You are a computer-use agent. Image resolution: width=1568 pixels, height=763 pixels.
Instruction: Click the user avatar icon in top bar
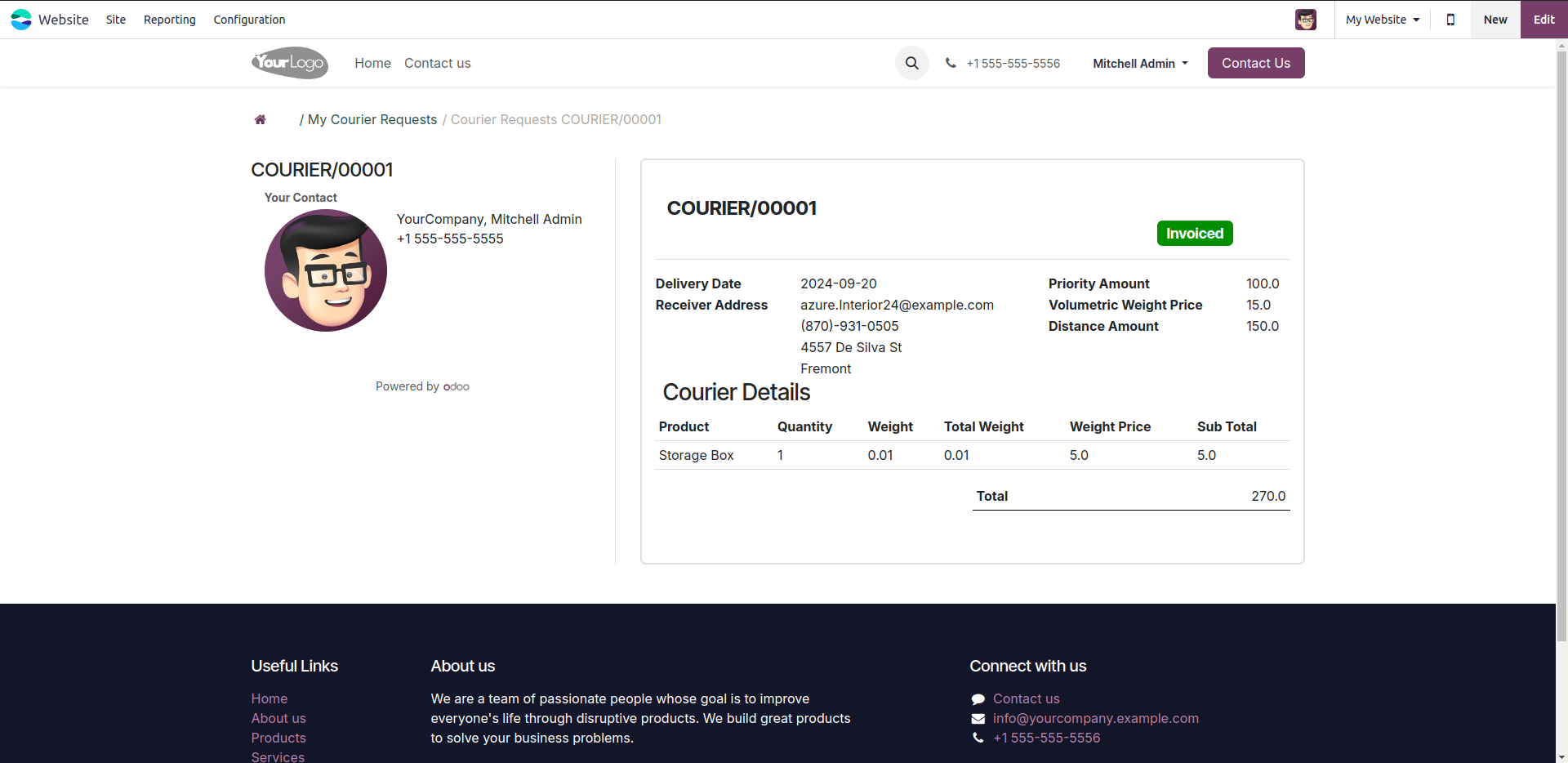click(1305, 20)
